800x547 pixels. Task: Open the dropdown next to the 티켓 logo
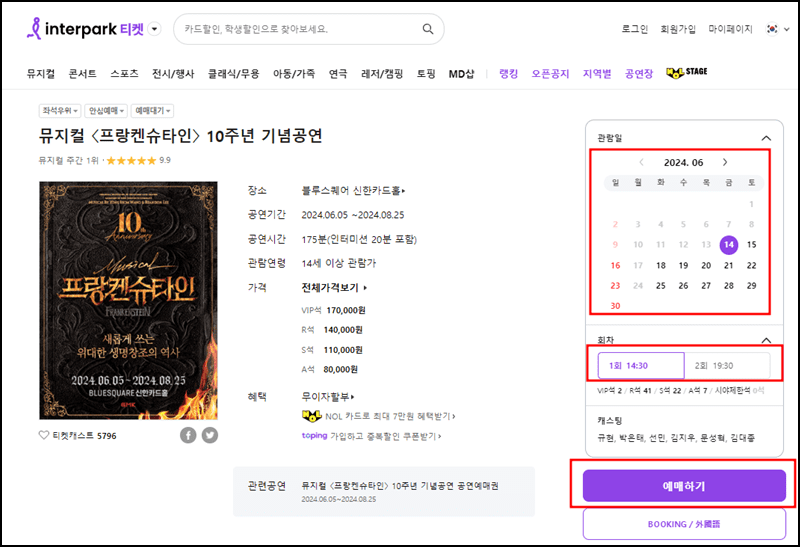pos(155,29)
